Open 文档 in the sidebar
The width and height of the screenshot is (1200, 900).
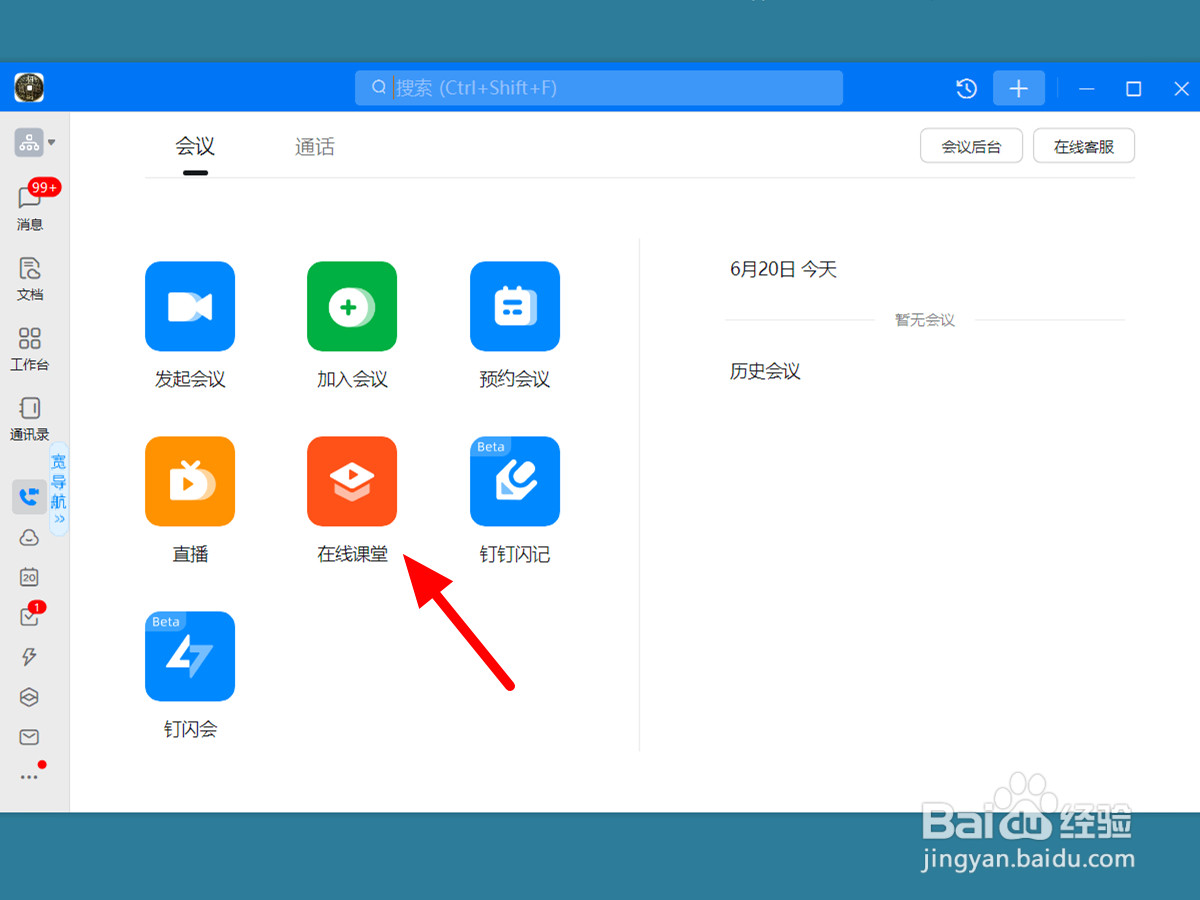click(30, 279)
